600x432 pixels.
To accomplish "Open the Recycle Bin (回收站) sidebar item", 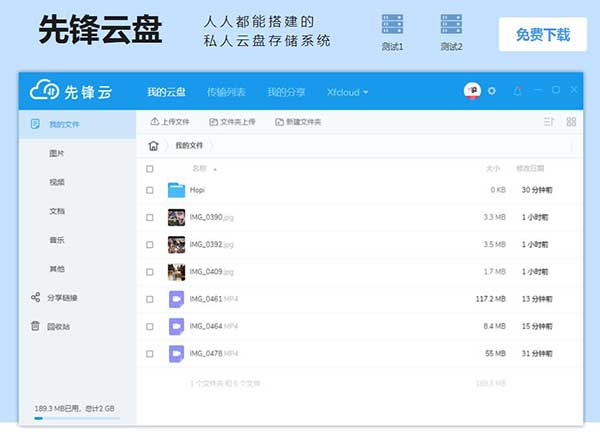I will click(58, 326).
